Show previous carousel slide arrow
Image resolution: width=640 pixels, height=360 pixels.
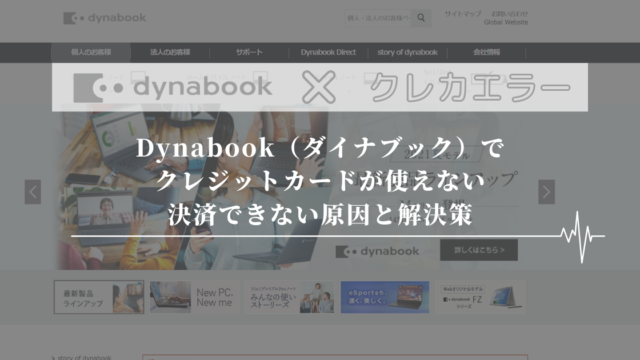coord(33,192)
